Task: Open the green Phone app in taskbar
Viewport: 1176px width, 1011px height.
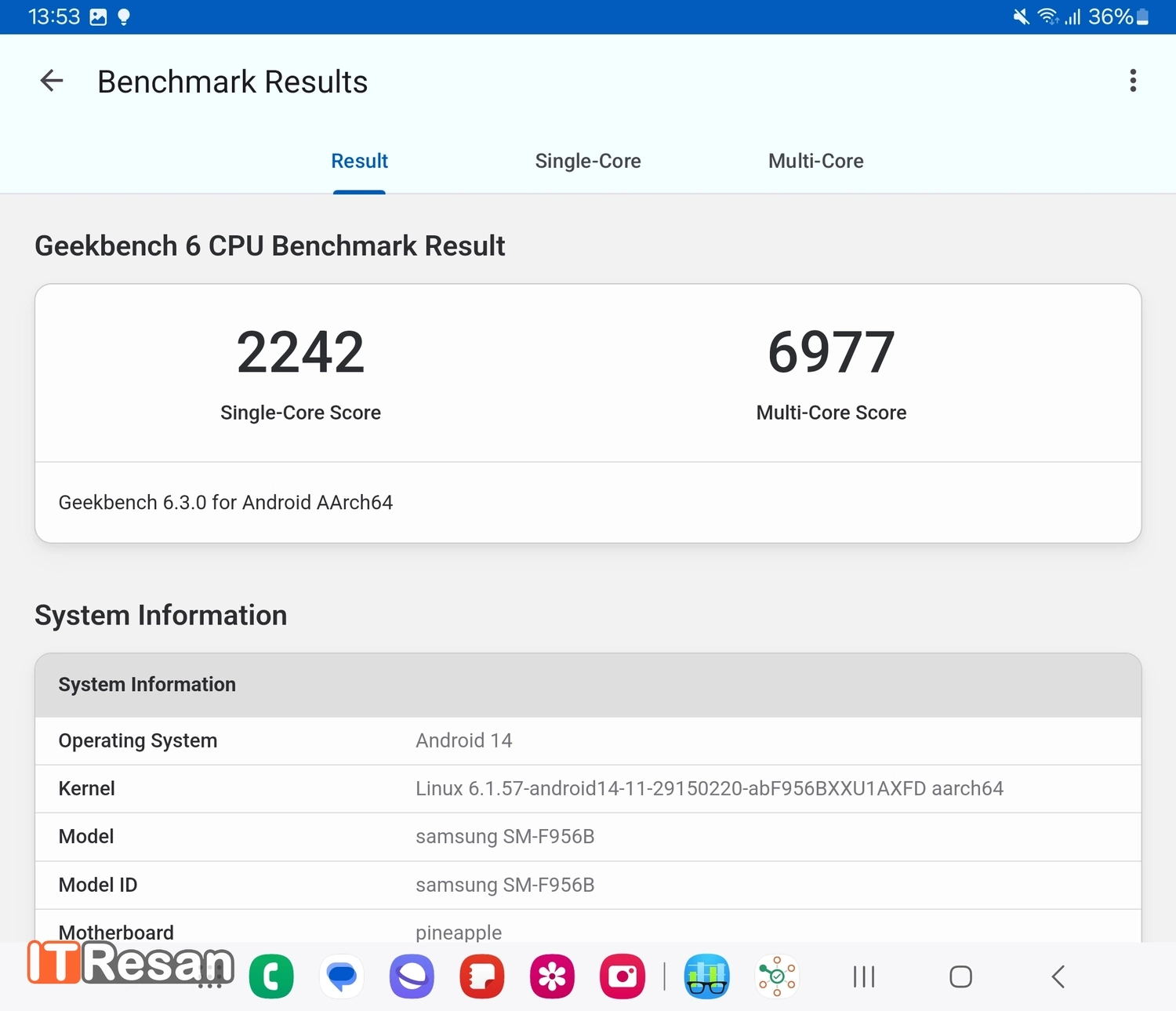Action: (x=271, y=976)
